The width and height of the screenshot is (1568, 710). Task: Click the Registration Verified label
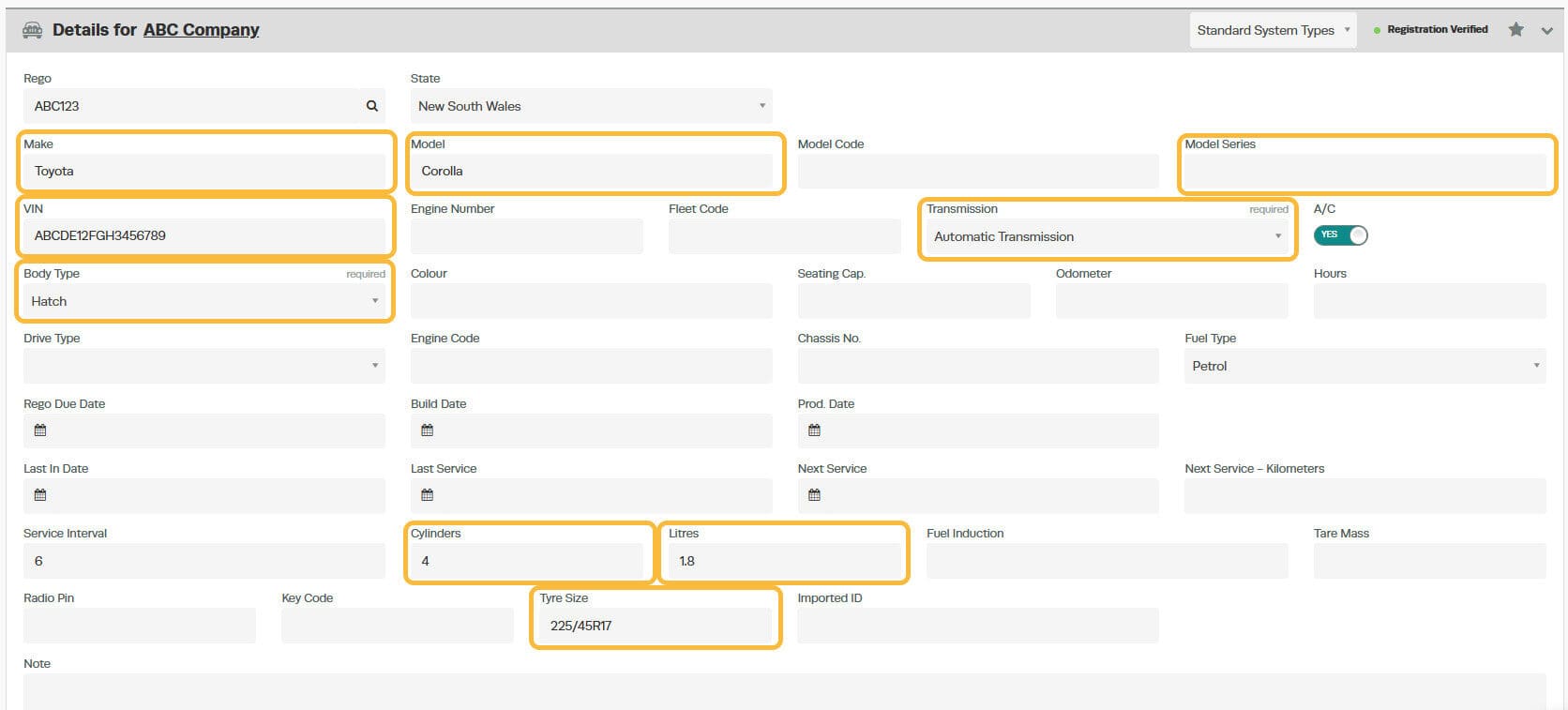pos(1438,30)
